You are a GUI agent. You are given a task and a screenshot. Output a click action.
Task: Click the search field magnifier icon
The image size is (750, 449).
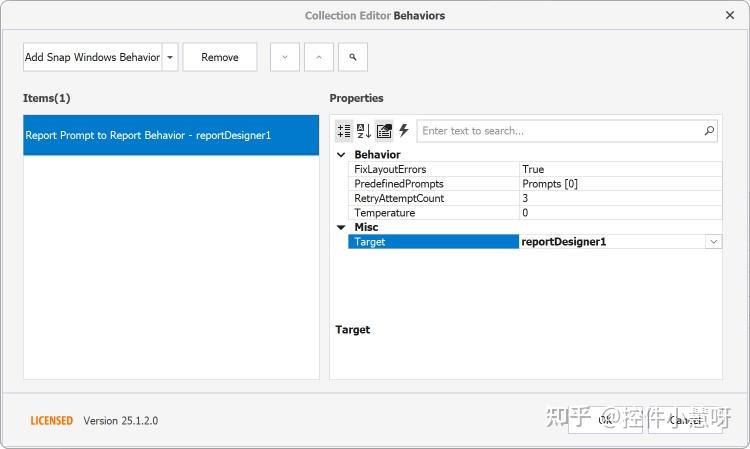click(709, 131)
